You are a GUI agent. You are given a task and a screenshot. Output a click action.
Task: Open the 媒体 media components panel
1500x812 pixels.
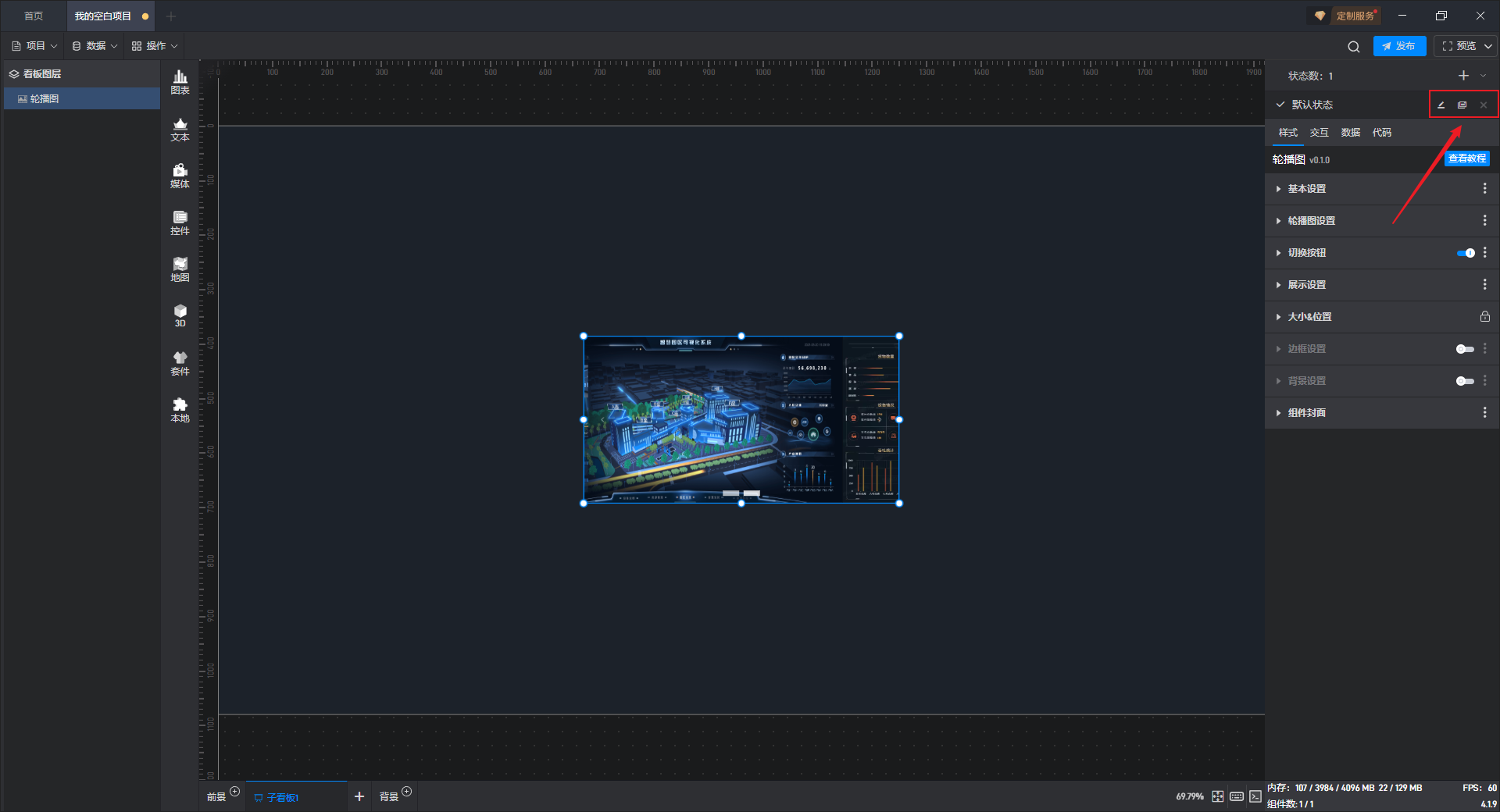tap(180, 176)
